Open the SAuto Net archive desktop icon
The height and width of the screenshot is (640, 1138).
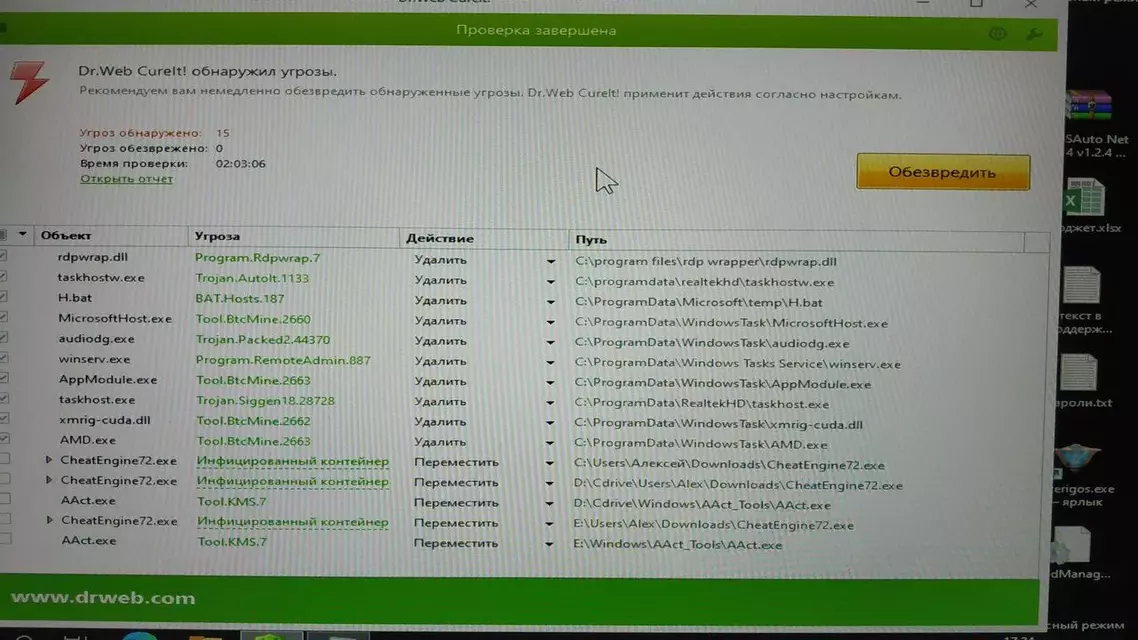pyautogui.click(x=1093, y=123)
